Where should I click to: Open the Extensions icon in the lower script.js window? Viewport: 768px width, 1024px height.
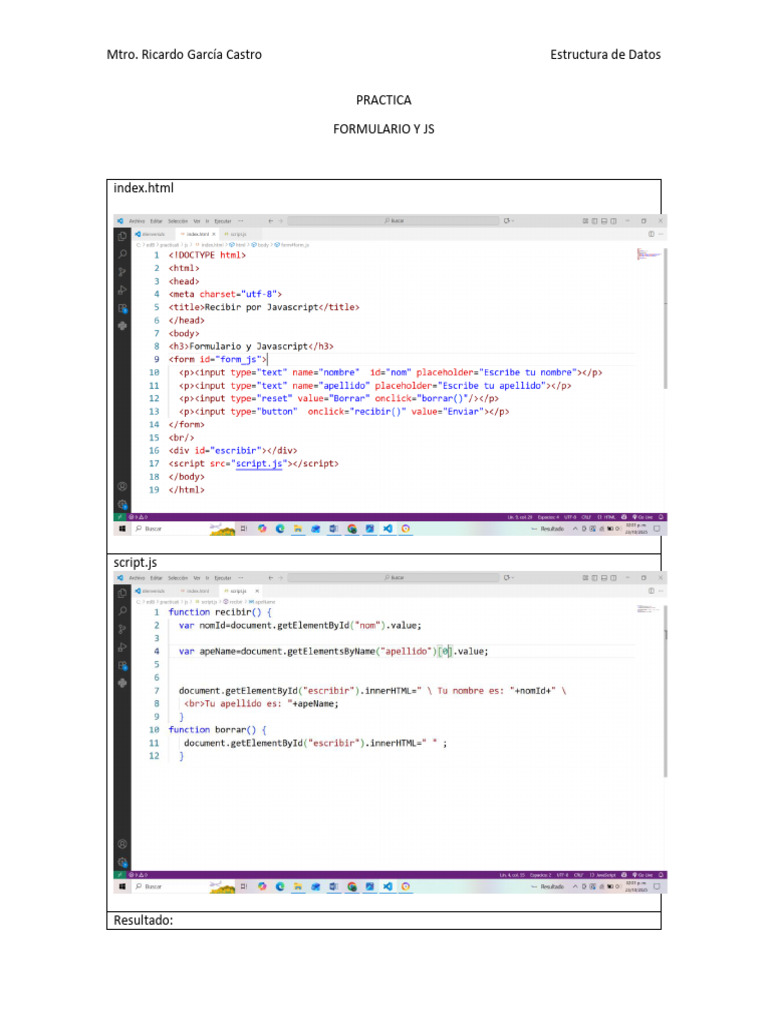122,664
